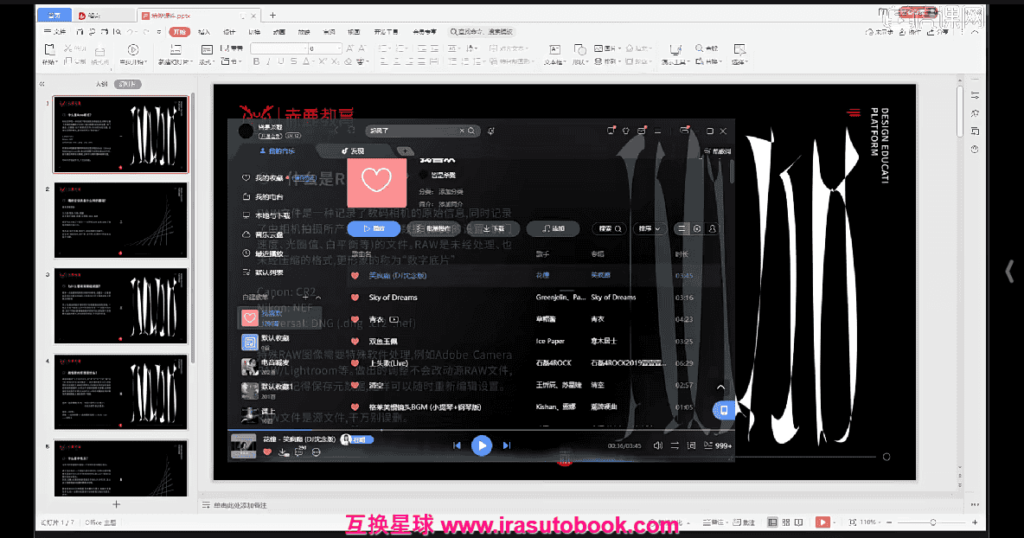Screen dimensions: 1024x538
Task: Click the player user avatar
Action: pyautogui.click(x=246, y=131)
